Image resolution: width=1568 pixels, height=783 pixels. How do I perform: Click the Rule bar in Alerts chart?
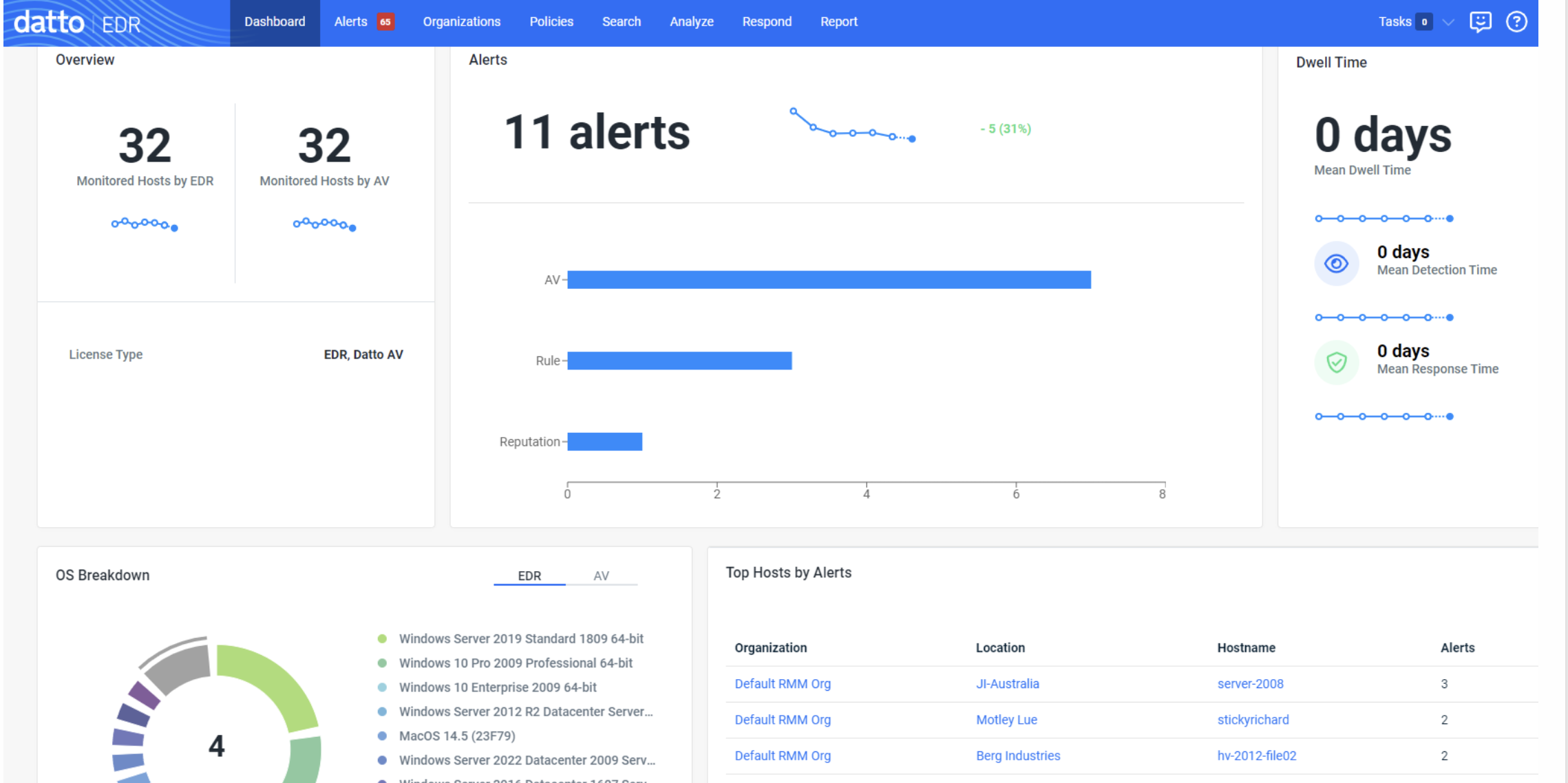click(x=680, y=361)
